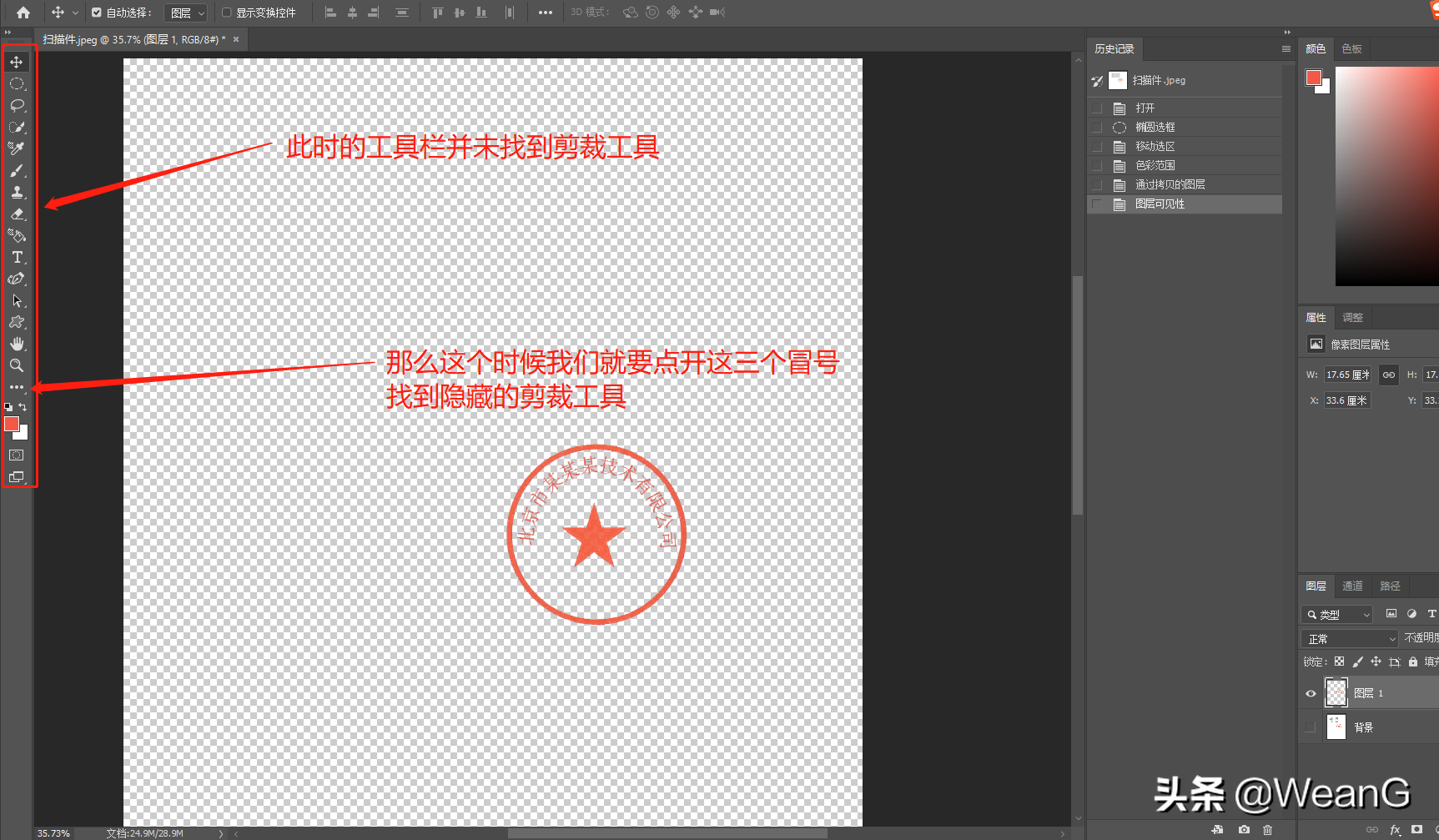Select the Quick Selection tool
1439x840 pixels.
(x=17, y=128)
